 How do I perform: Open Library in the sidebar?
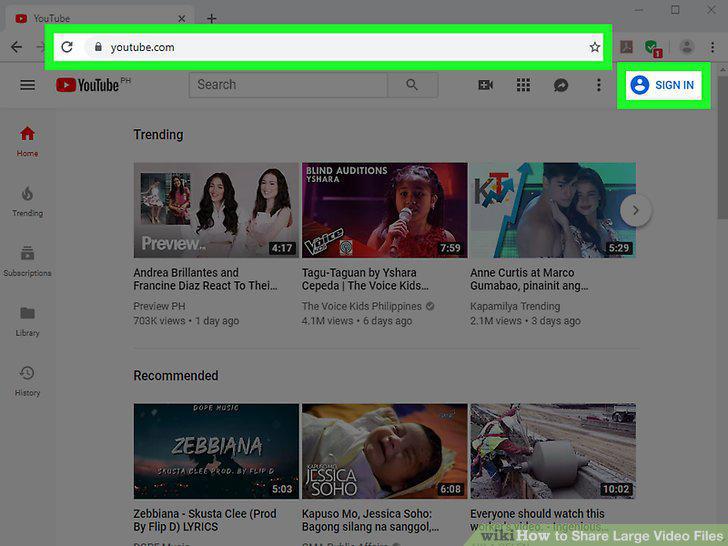(27, 321)
